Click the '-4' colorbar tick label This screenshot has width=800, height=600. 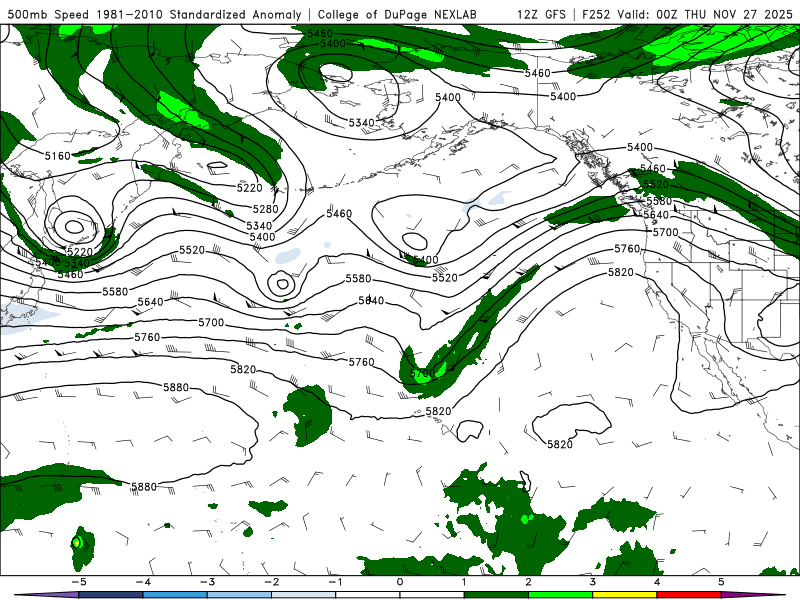pos(143,582)
